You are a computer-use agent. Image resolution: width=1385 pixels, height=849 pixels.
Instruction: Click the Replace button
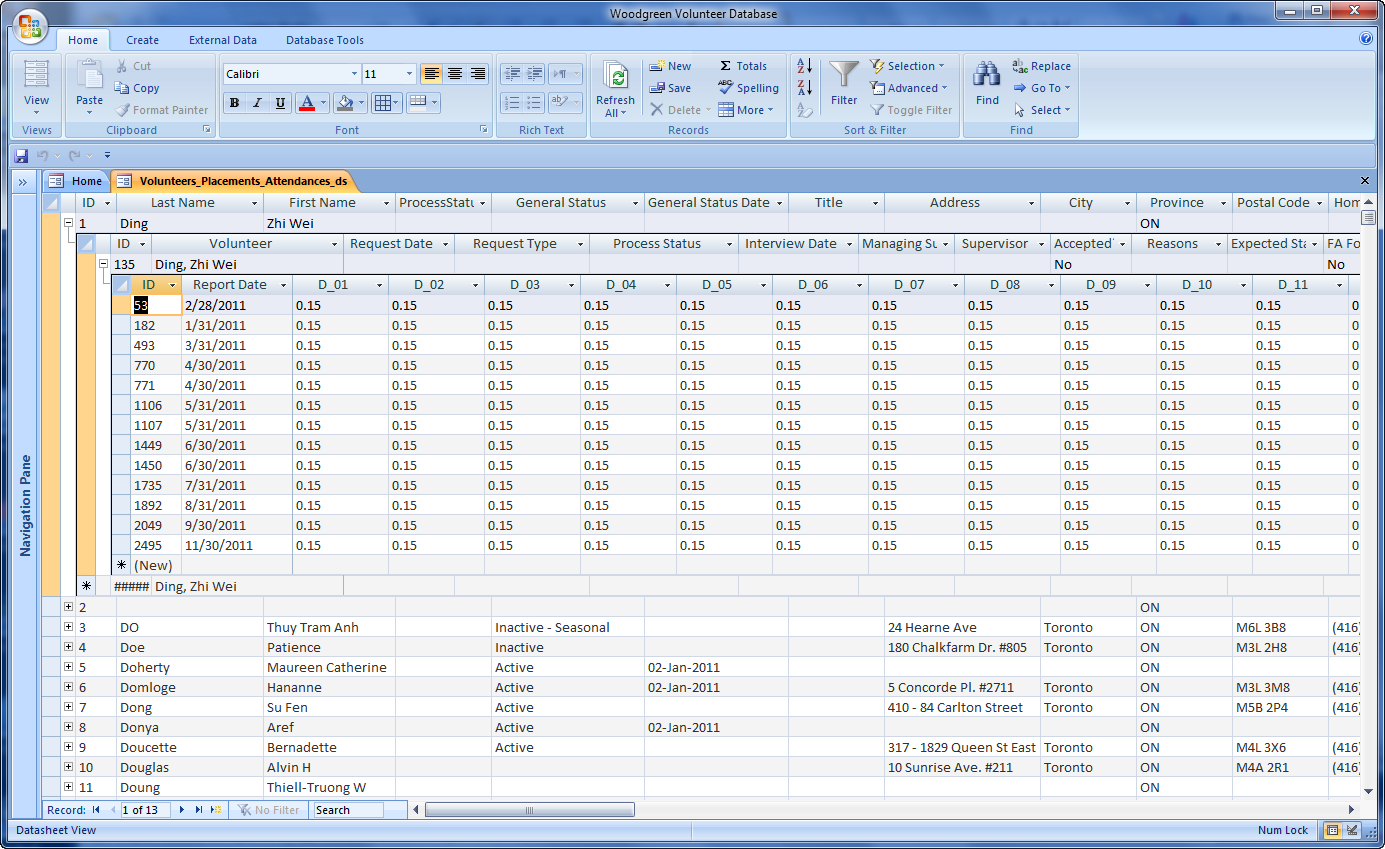click(1041, 66)
